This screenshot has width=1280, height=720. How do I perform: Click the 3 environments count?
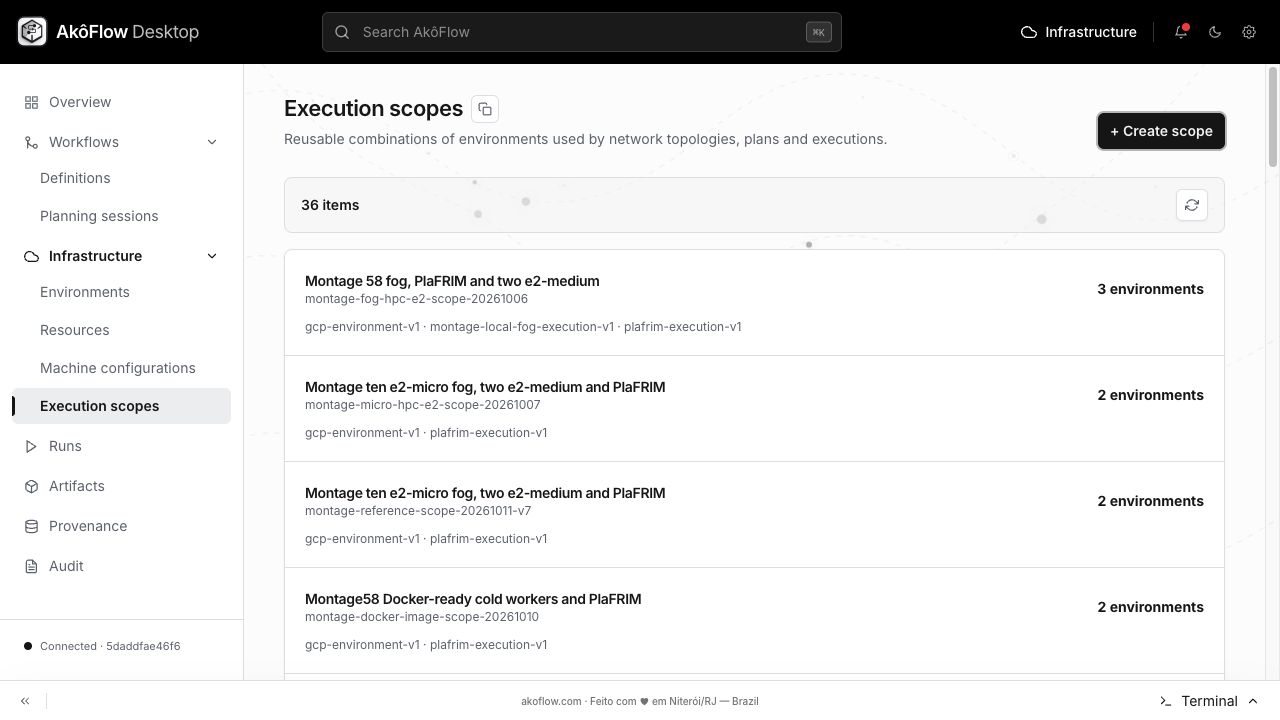click(x=1150, y=289)
